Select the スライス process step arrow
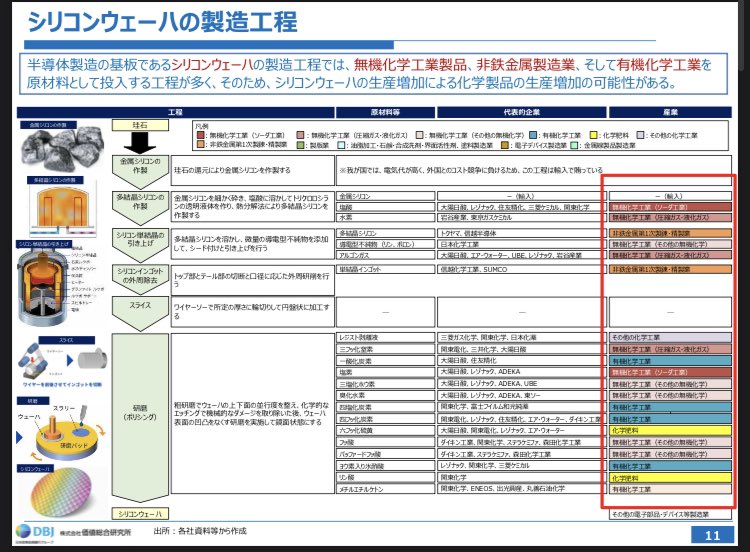 pyautogui.click(x=140, y=312)
